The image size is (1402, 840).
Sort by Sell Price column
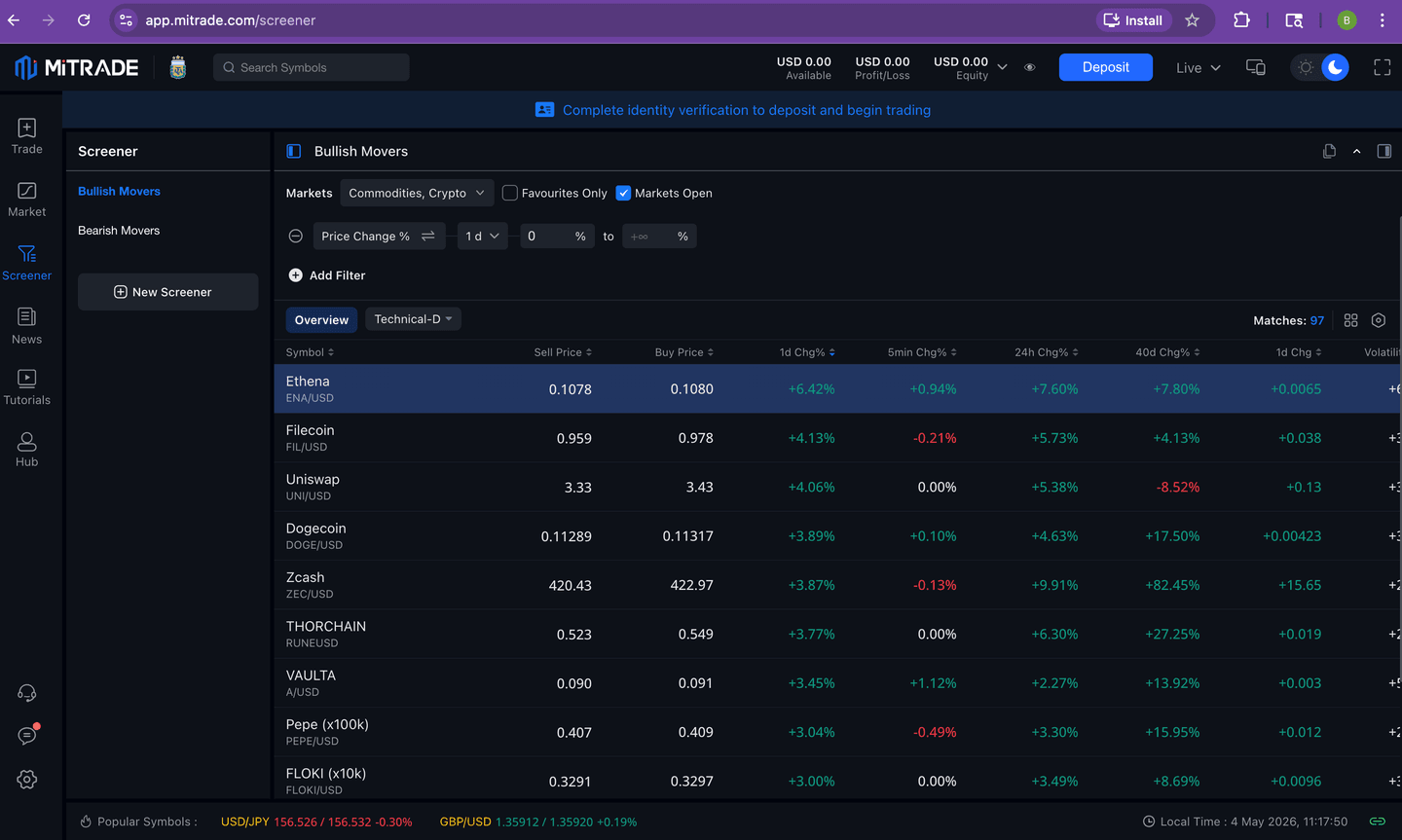(563, 352)
